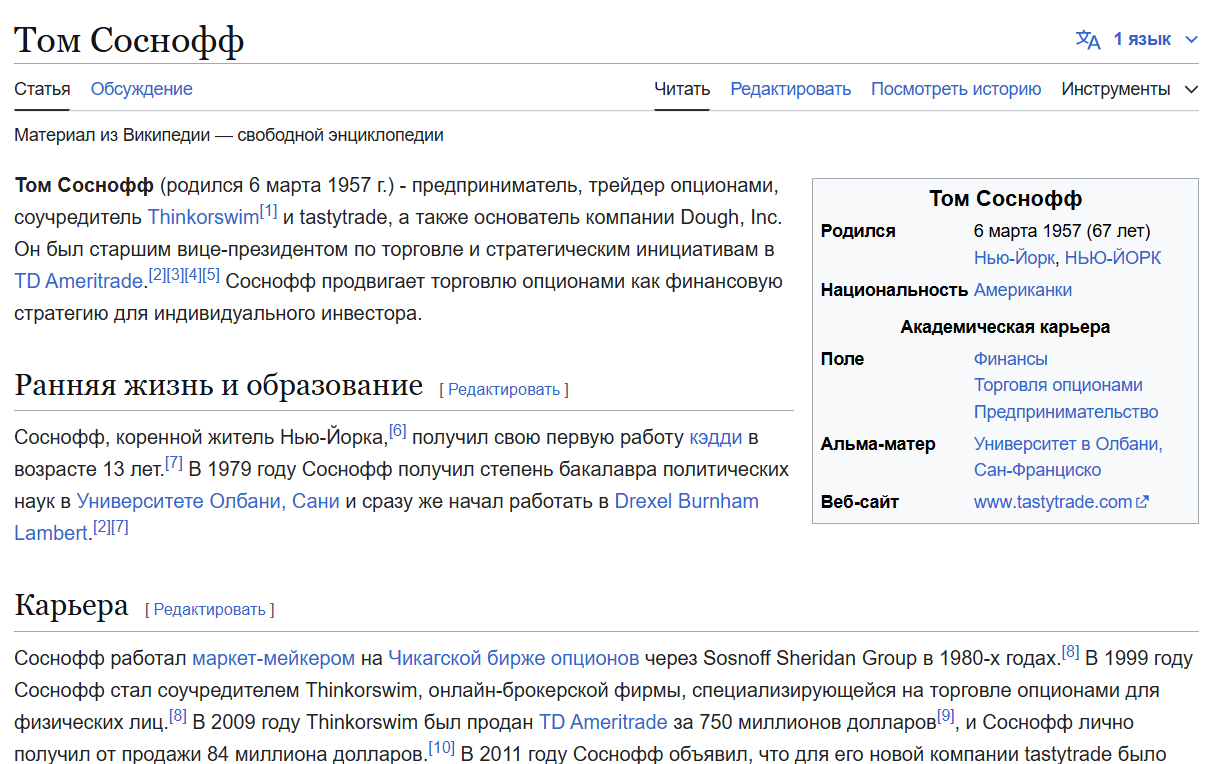Click TD Ameritrade link in Карьера section
1217x764 pixels.
pos(603,722)
